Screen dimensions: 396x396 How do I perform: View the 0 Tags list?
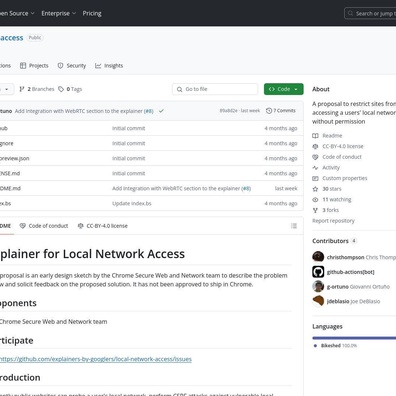coord(70,89)
